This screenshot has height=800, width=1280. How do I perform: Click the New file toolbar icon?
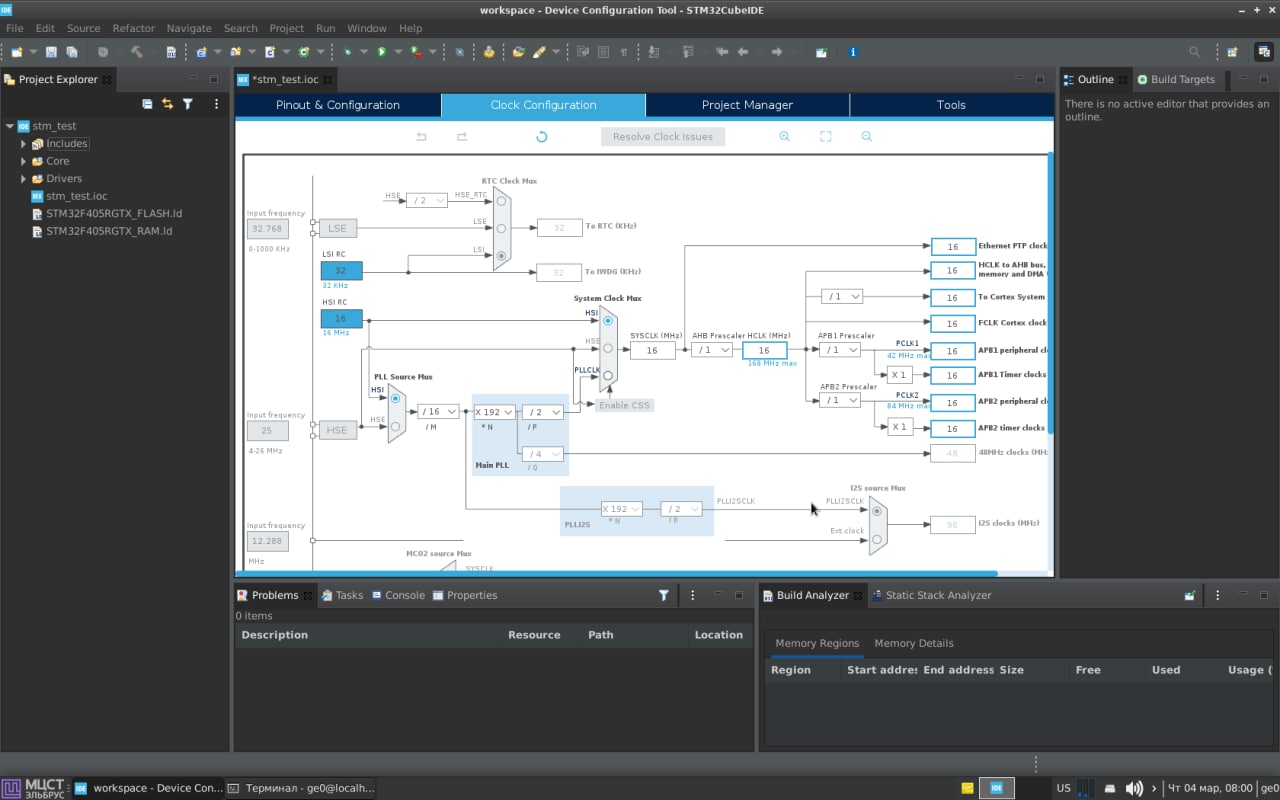pyautogui.click(x=16, y=52)
